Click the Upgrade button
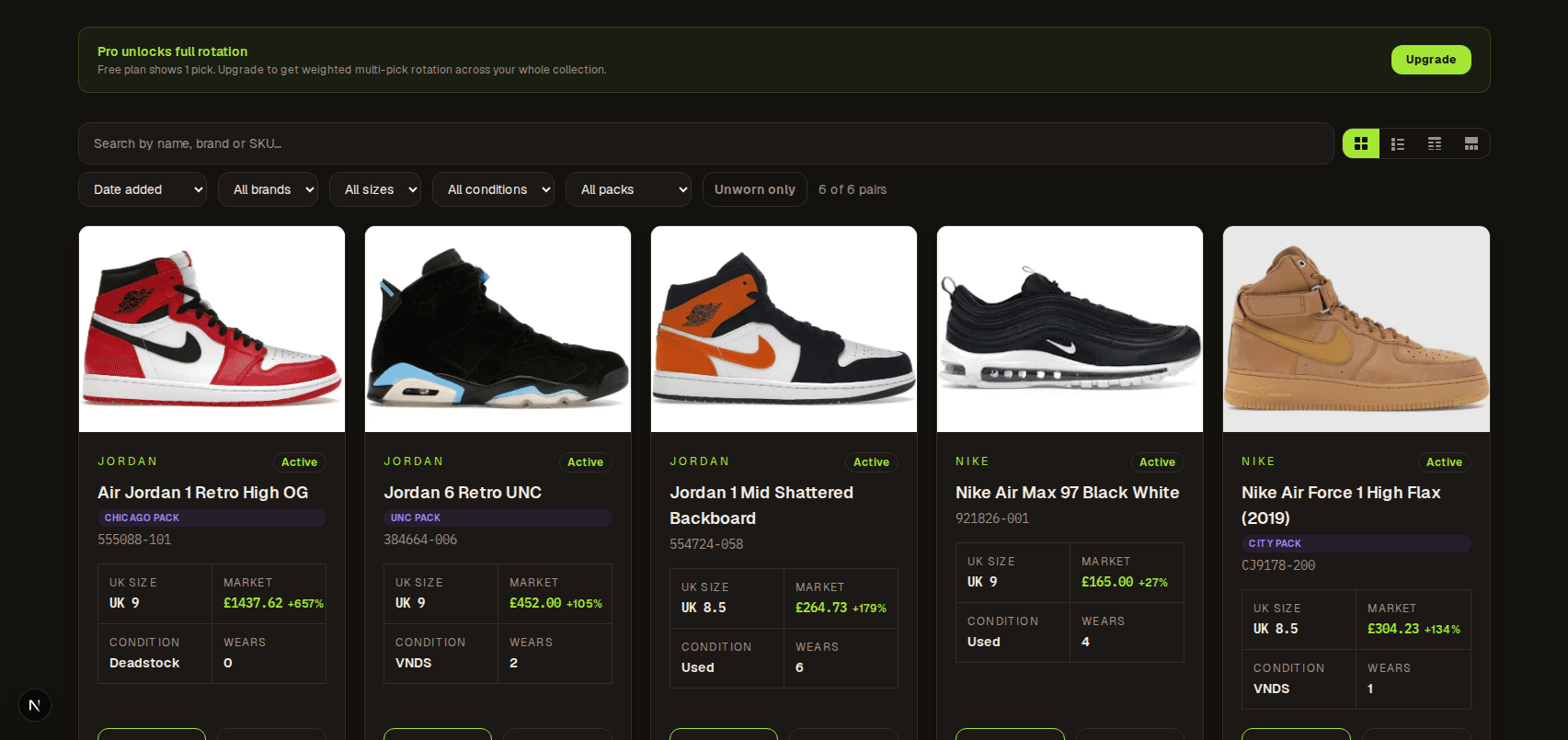This screenshot has width=1568, height=740. pos(1431,60)
